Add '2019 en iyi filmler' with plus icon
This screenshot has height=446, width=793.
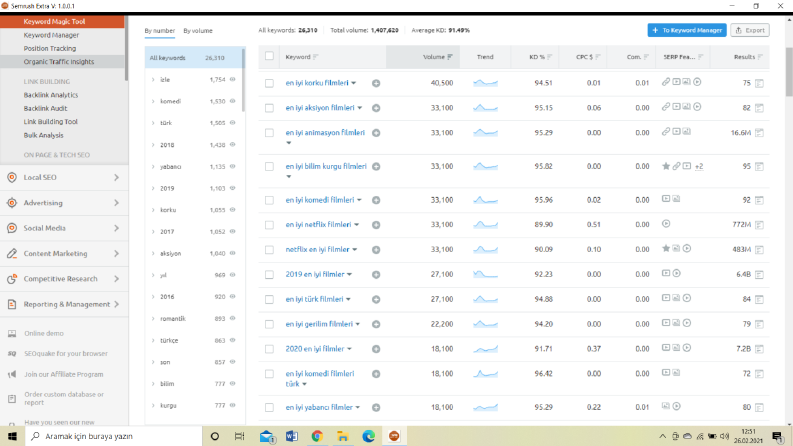click(x=376, y=275)
